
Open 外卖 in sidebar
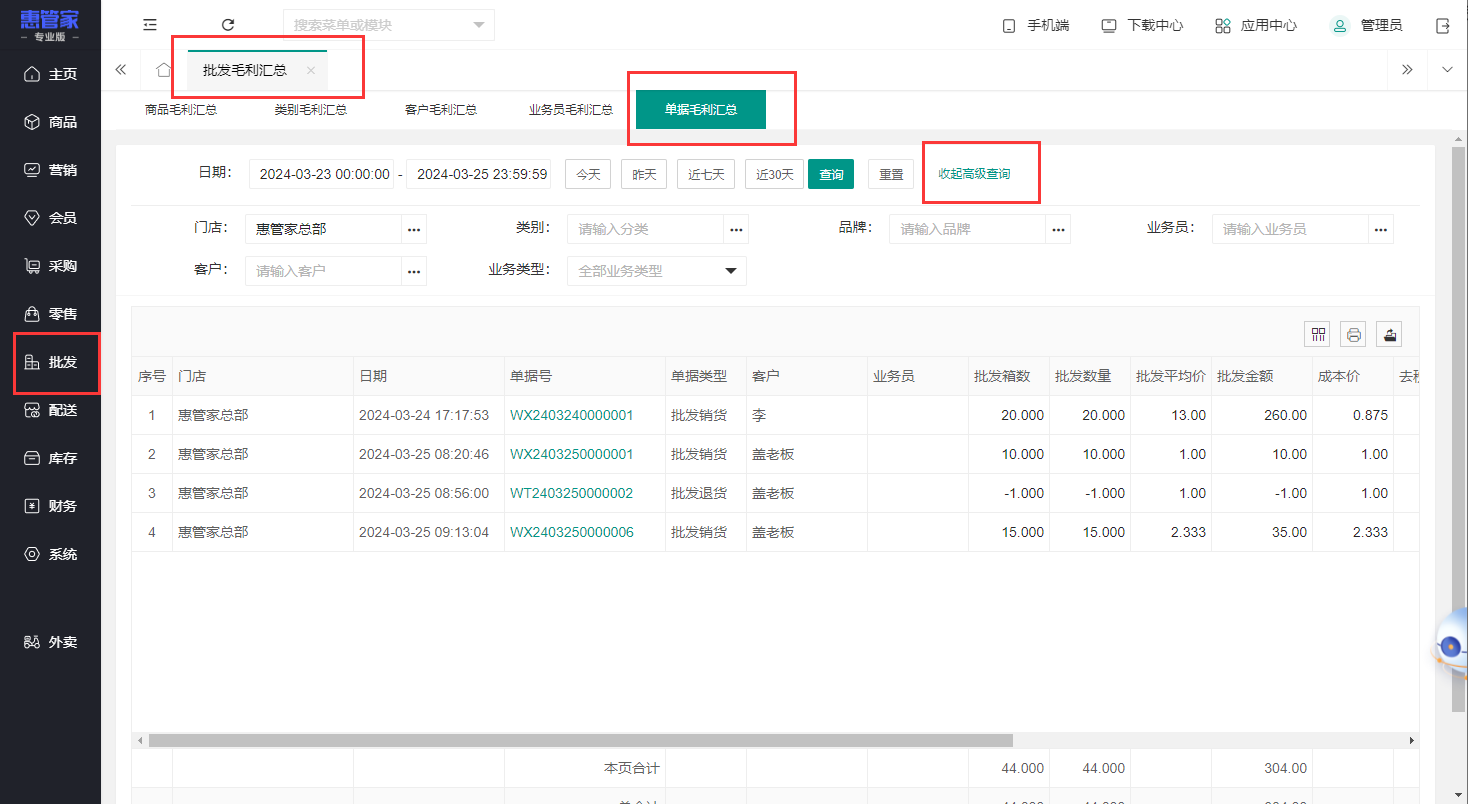(50, 642)
